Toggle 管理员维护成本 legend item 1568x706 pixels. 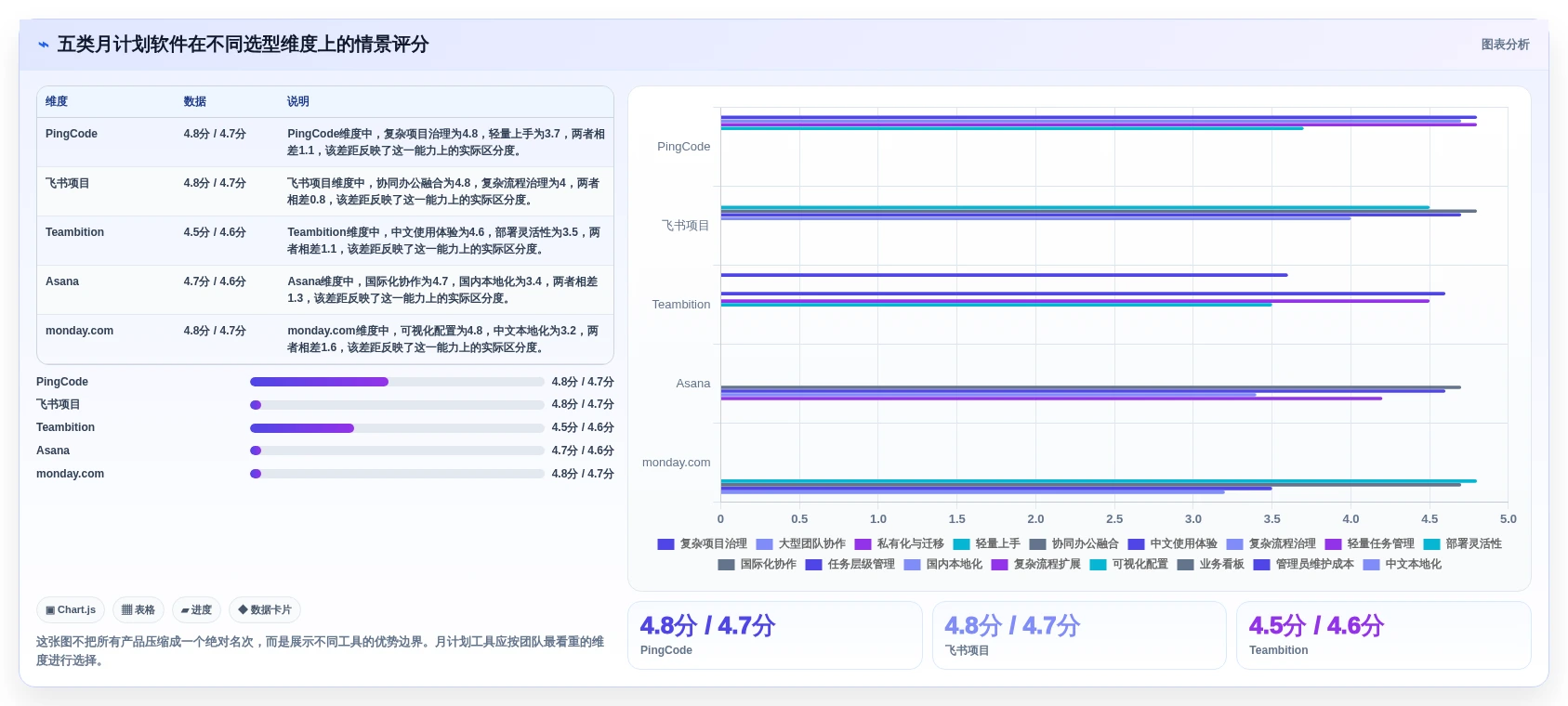coord(1303,565)
